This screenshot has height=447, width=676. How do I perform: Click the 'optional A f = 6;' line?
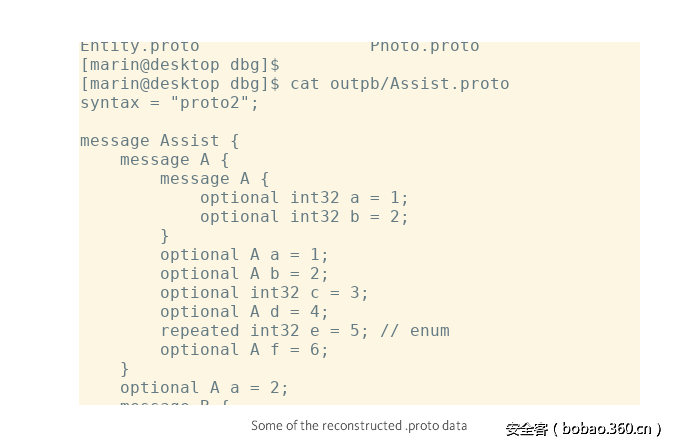tap(244, 350)
